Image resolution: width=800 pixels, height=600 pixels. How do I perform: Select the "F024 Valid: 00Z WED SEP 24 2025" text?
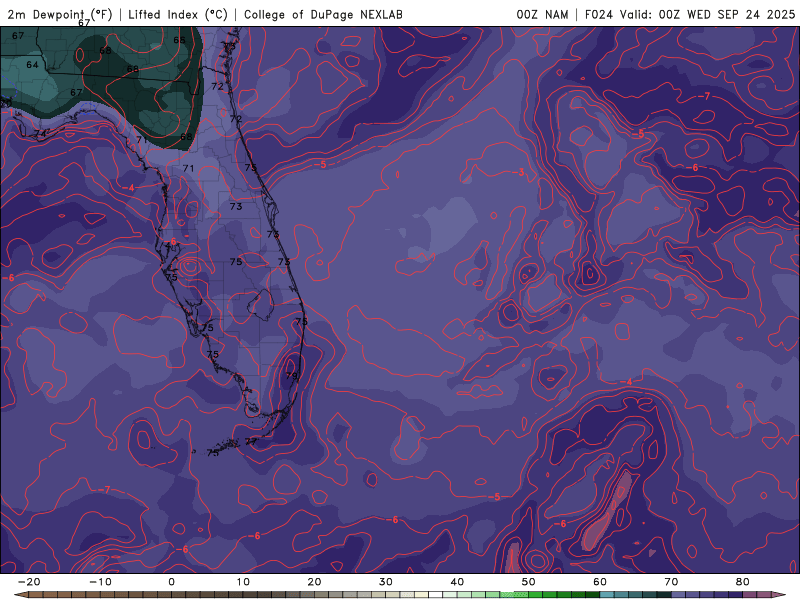pos(690,14)
